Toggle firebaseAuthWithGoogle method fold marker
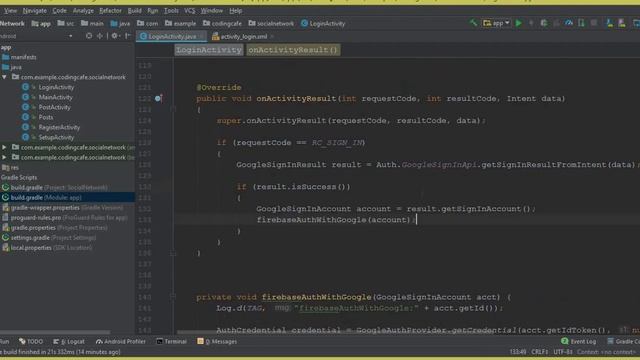Screen dimensions: 640x360 click(x=173, y=297)
